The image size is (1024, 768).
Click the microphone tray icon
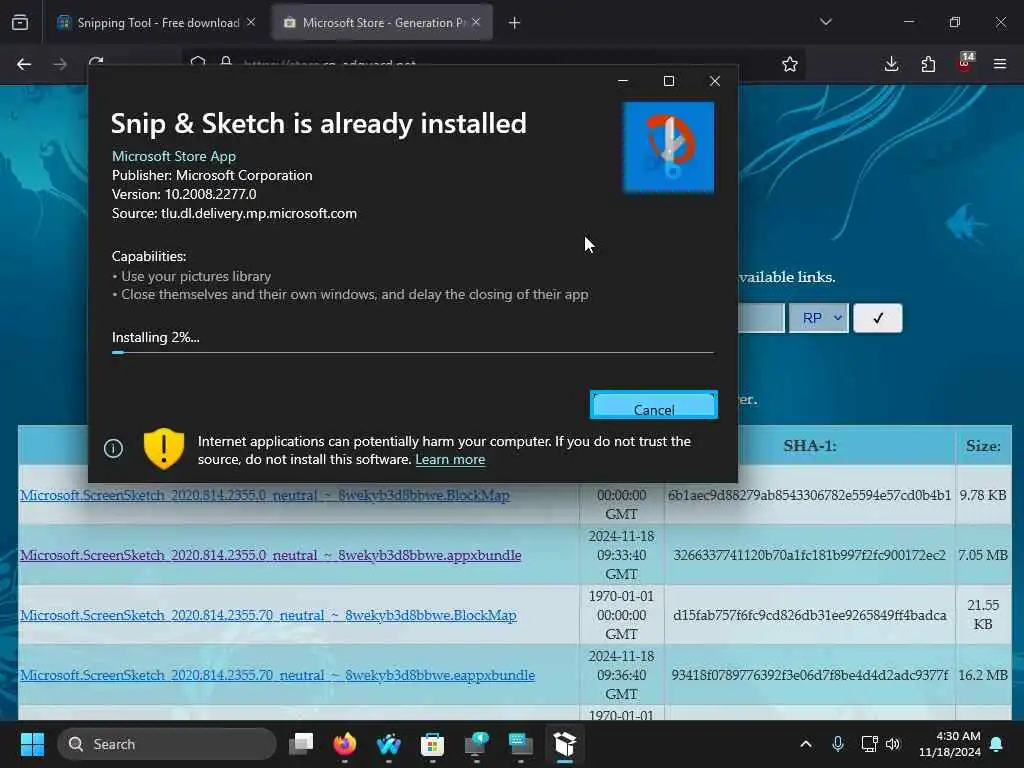pyautogui.click(x=838, y=744)
